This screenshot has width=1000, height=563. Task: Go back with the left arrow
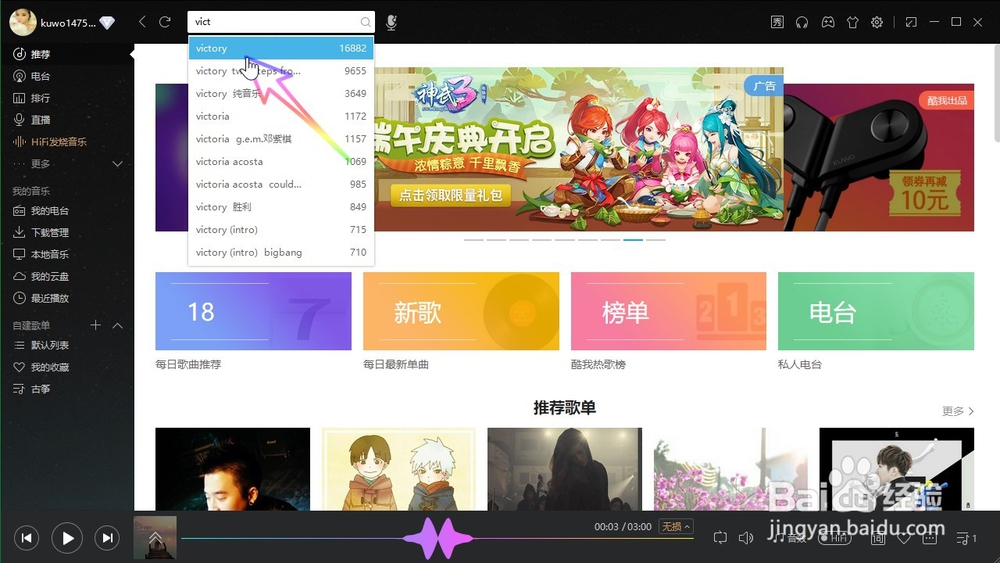tap(142, 22)
